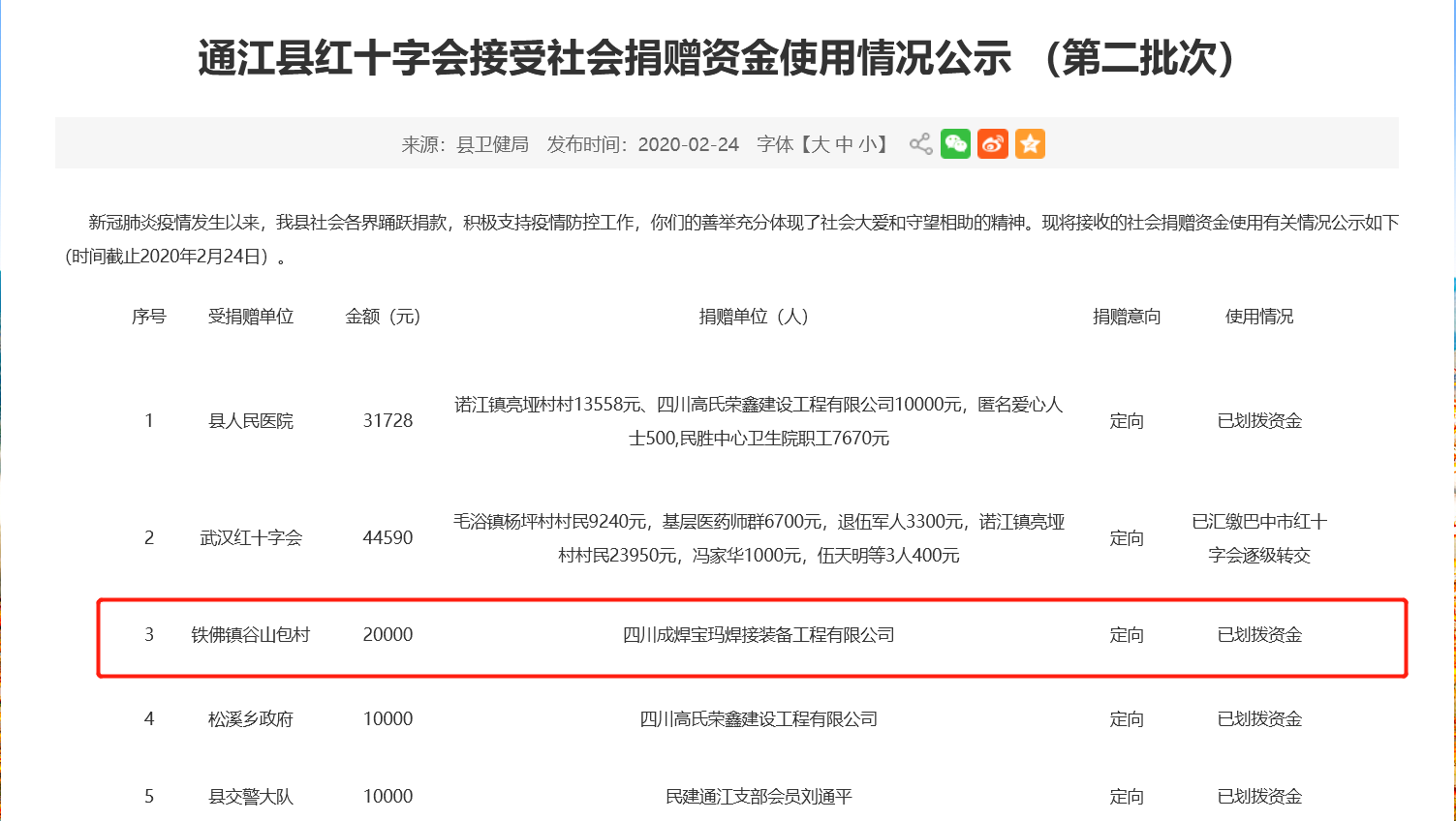Click the donor text starting 毛浴镇杨坪村村民9240元

[x=759, y=538]
